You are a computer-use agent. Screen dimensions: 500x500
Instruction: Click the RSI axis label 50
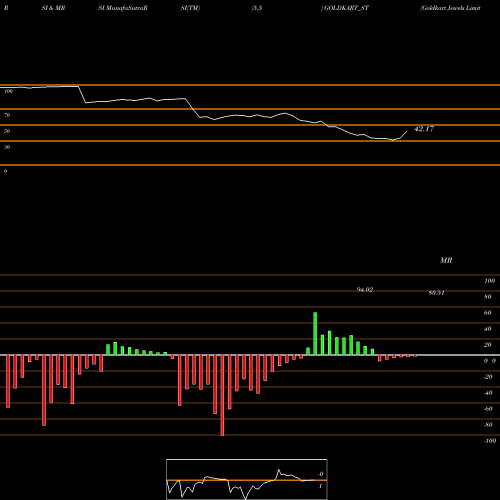pos(7,131)
